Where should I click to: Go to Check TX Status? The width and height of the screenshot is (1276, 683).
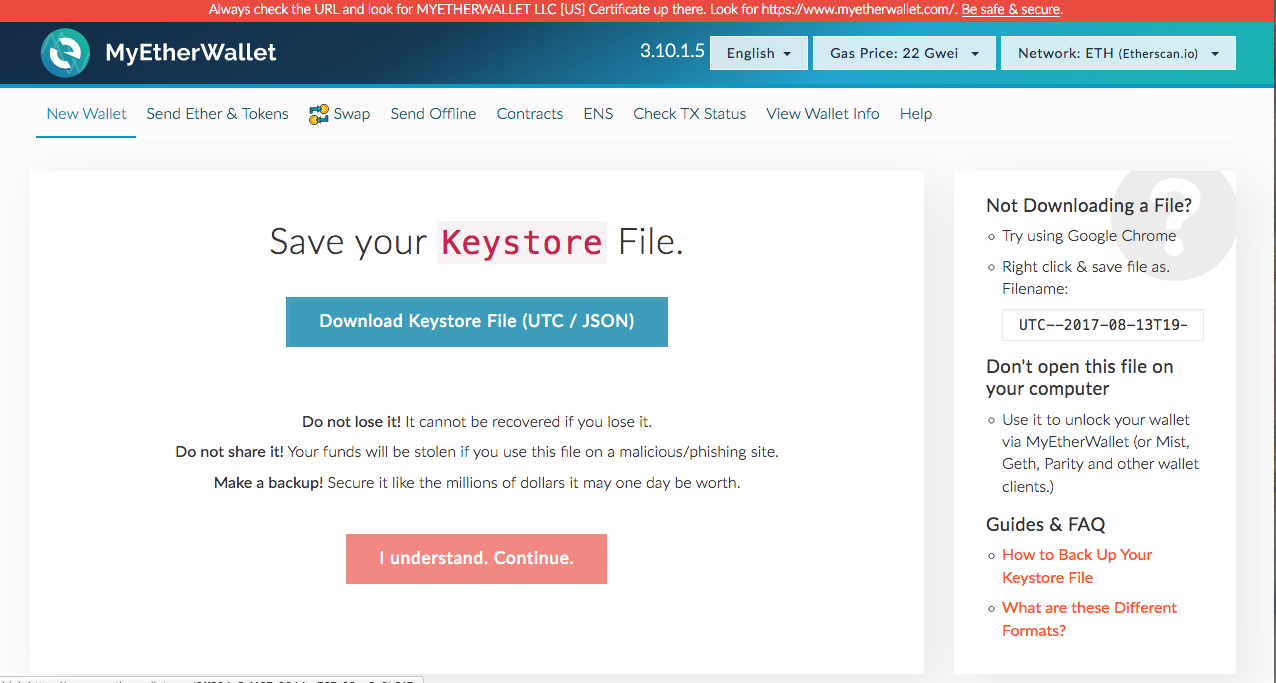[x=690, y=114]
